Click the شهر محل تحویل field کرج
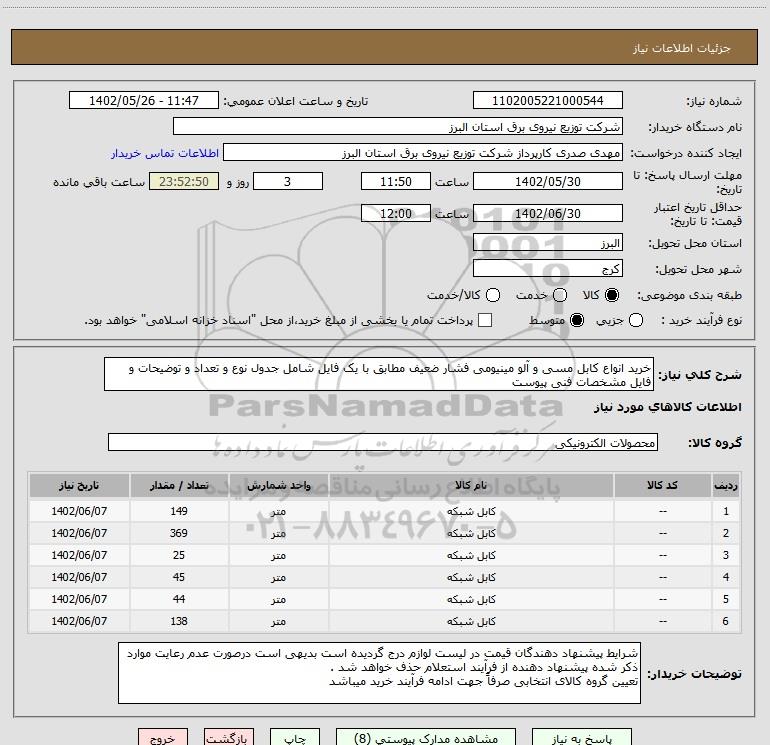770x745 pixels. 548,268
